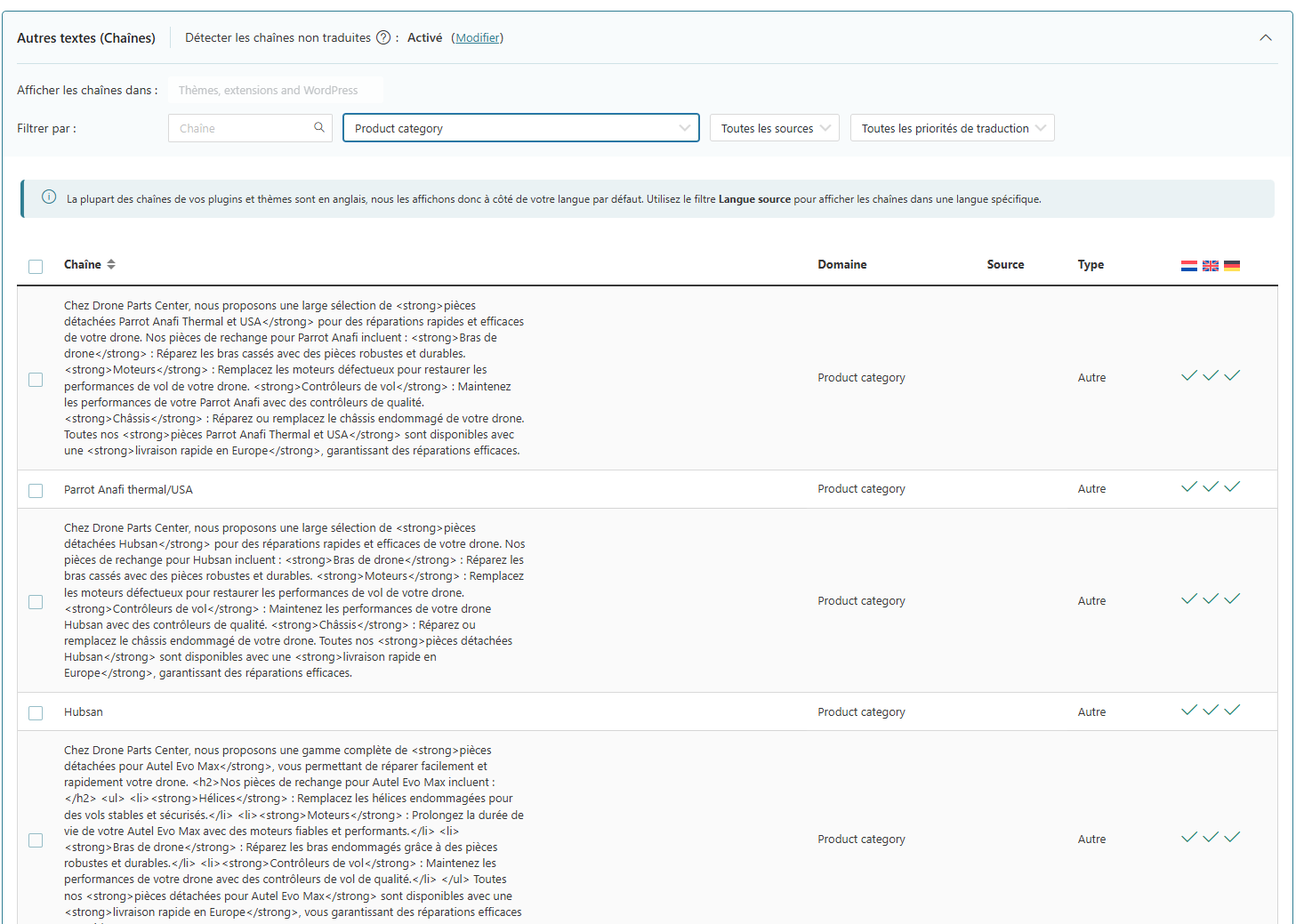1304x924 pixels.
Task: Click German checkmark for Hubsan row
Action: 1232,710
